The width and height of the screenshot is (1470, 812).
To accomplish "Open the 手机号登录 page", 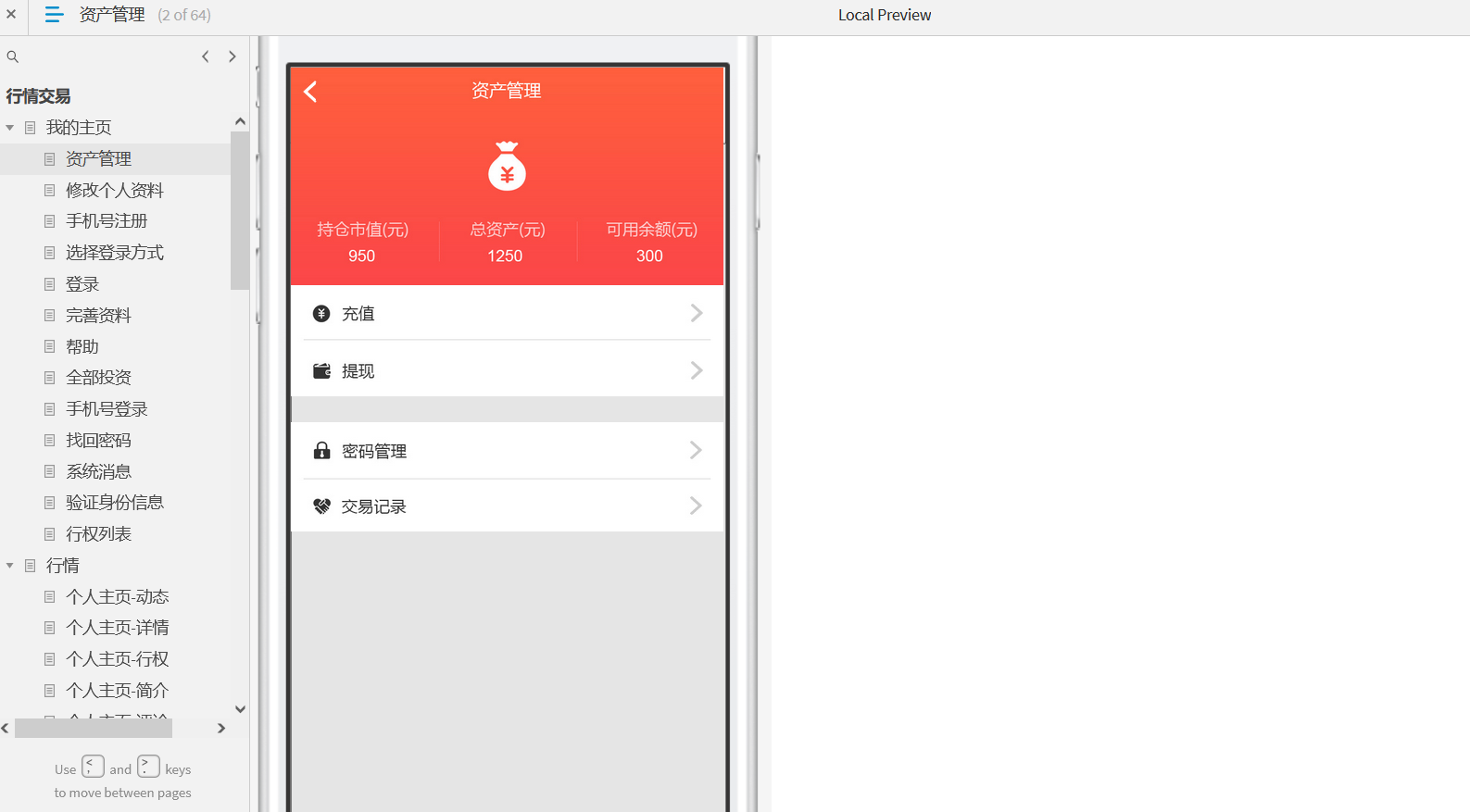I will 107,409.
